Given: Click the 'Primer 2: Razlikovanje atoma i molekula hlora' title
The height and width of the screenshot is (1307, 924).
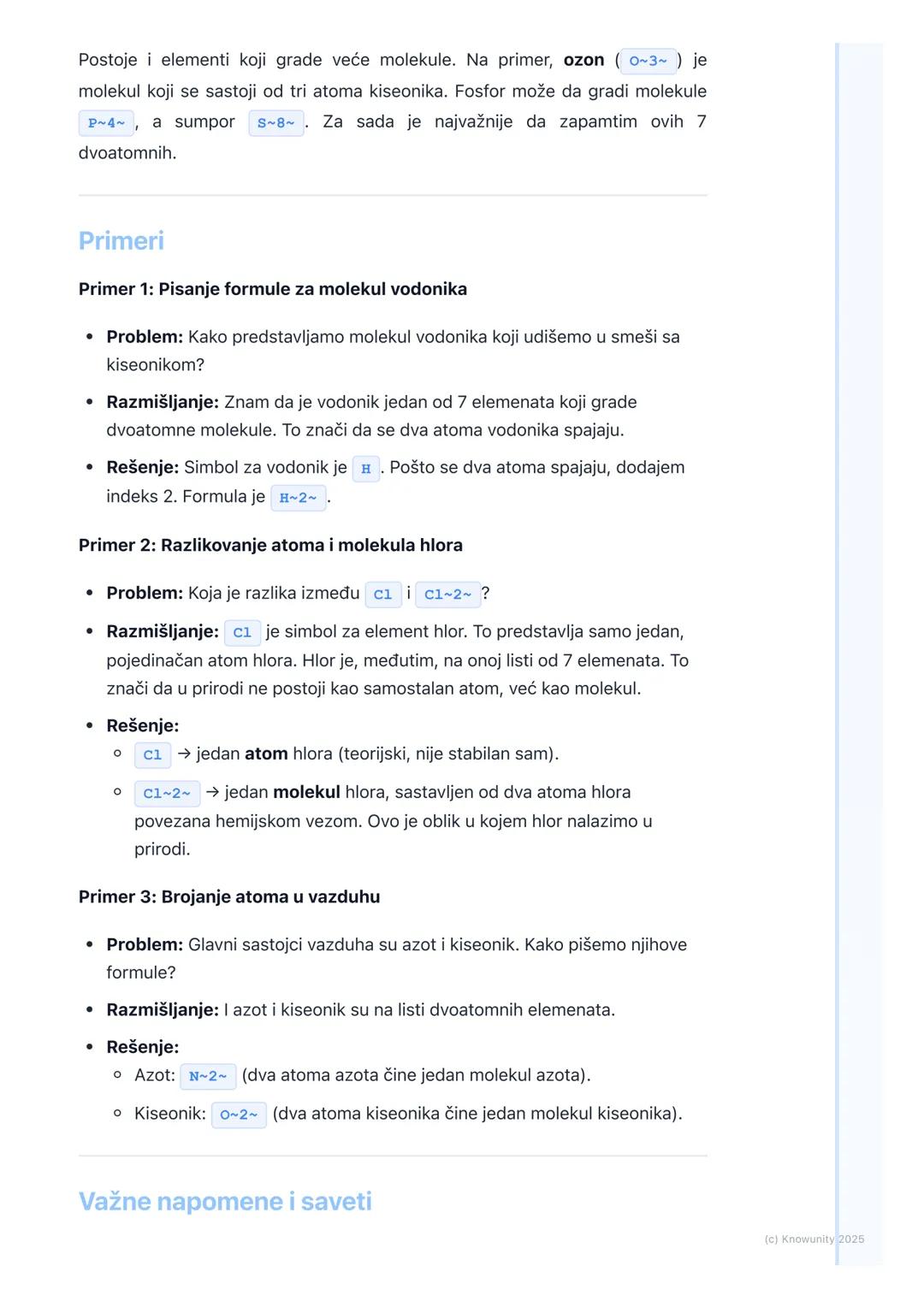Looking at the screenshot, I should coord(270,545).
